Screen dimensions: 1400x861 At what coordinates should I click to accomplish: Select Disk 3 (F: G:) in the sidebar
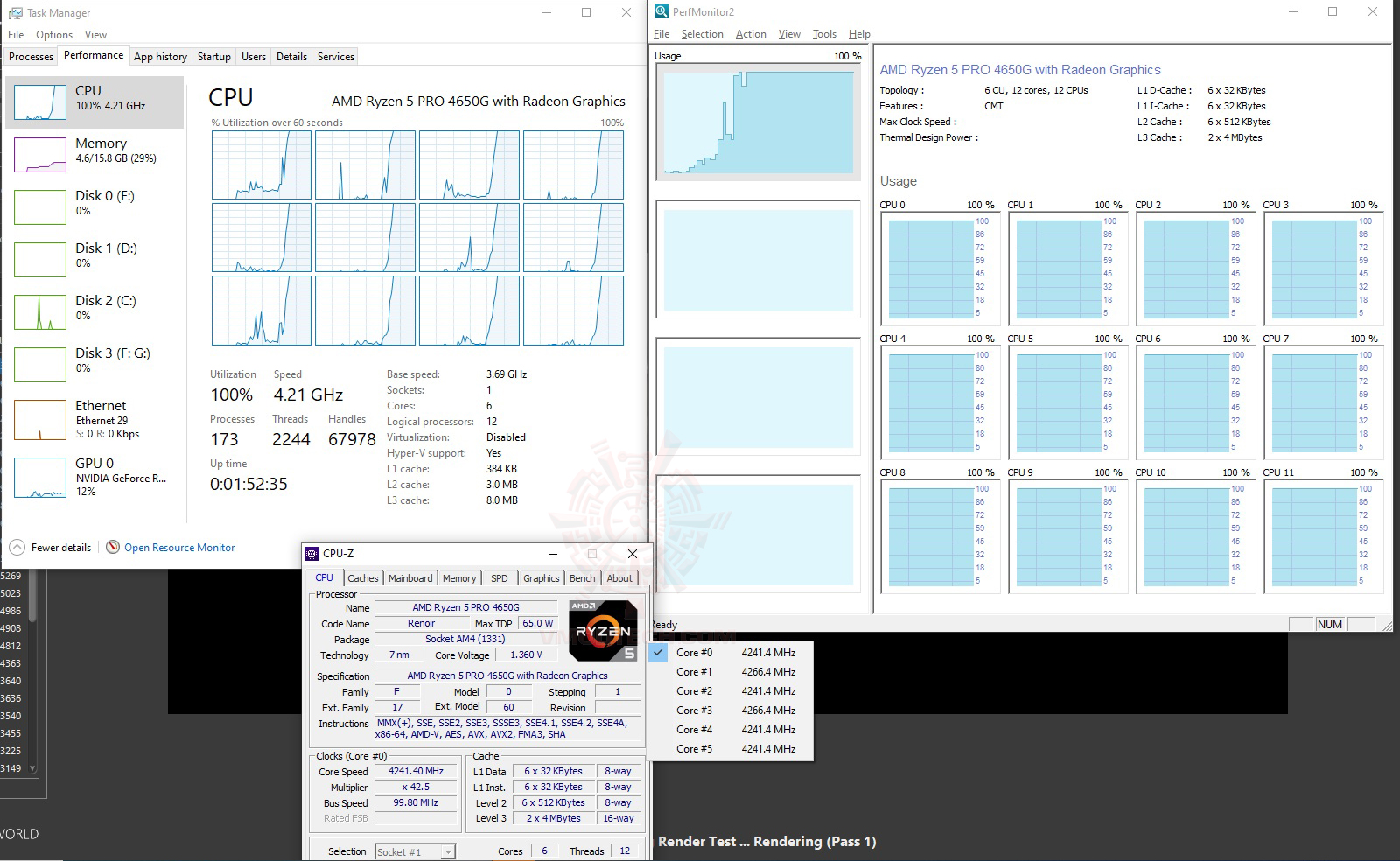pyautogui.click(x=94, y=365)
